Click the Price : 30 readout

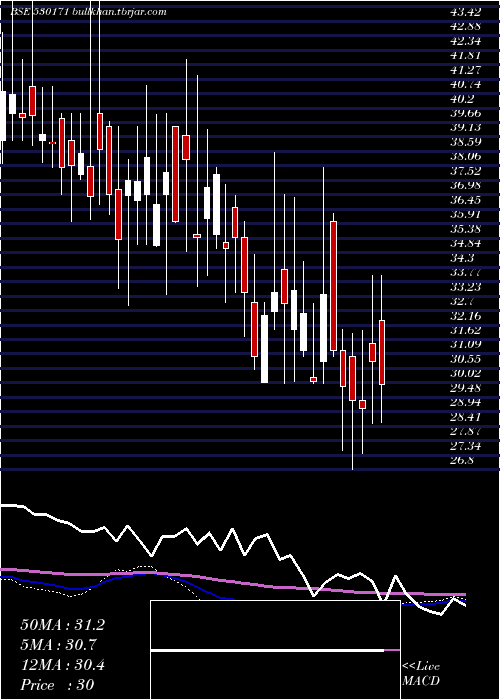click(57, 685)
